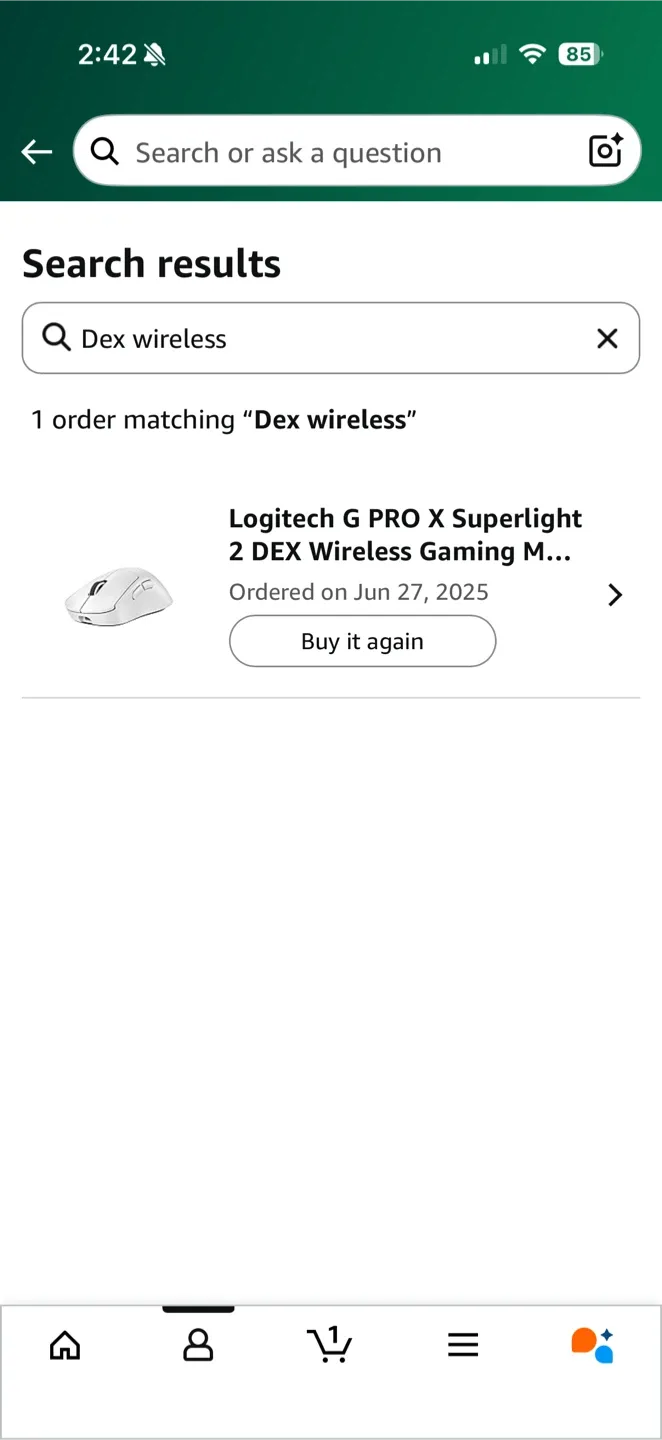The width and height of the screenshot is (662, 1440).
Task: Open the shopping cart icon
Action: point(330,1345)
